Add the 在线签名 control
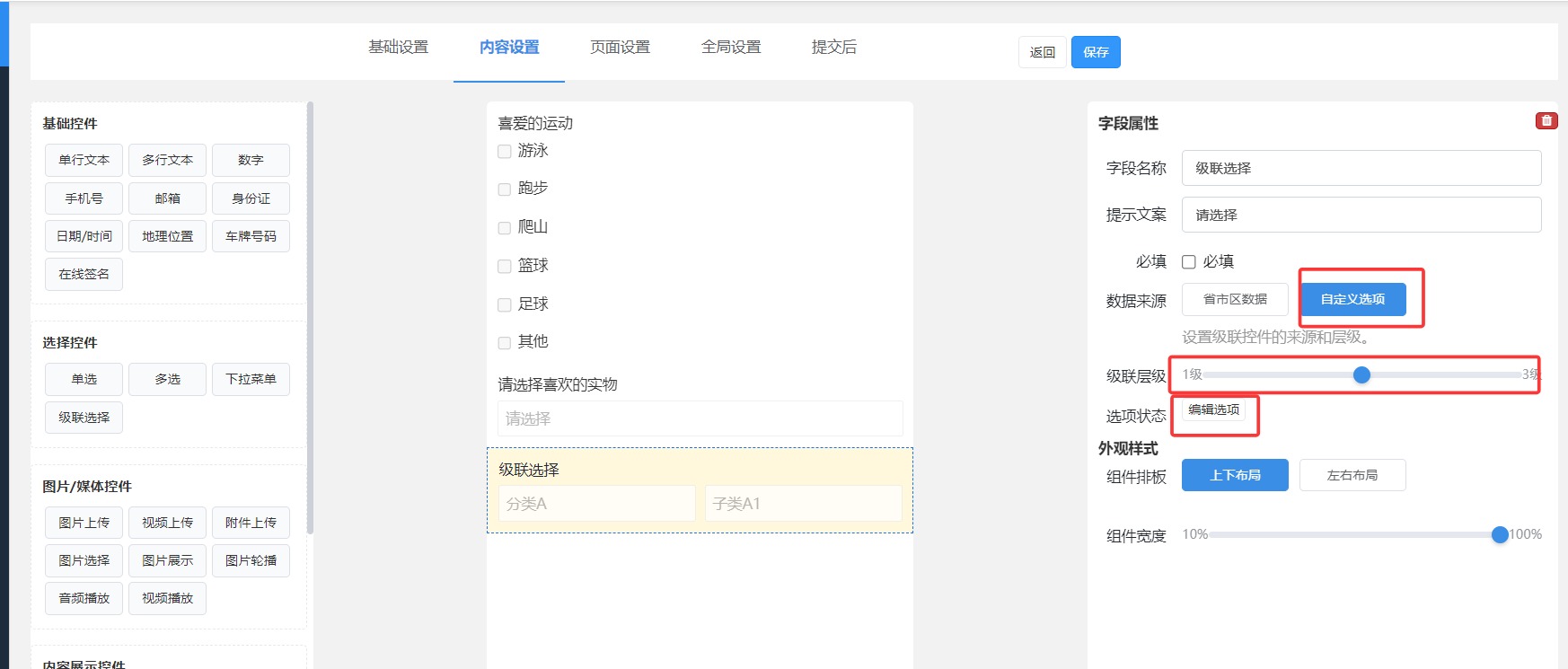1568x669 pixels. tap(84, 275)
